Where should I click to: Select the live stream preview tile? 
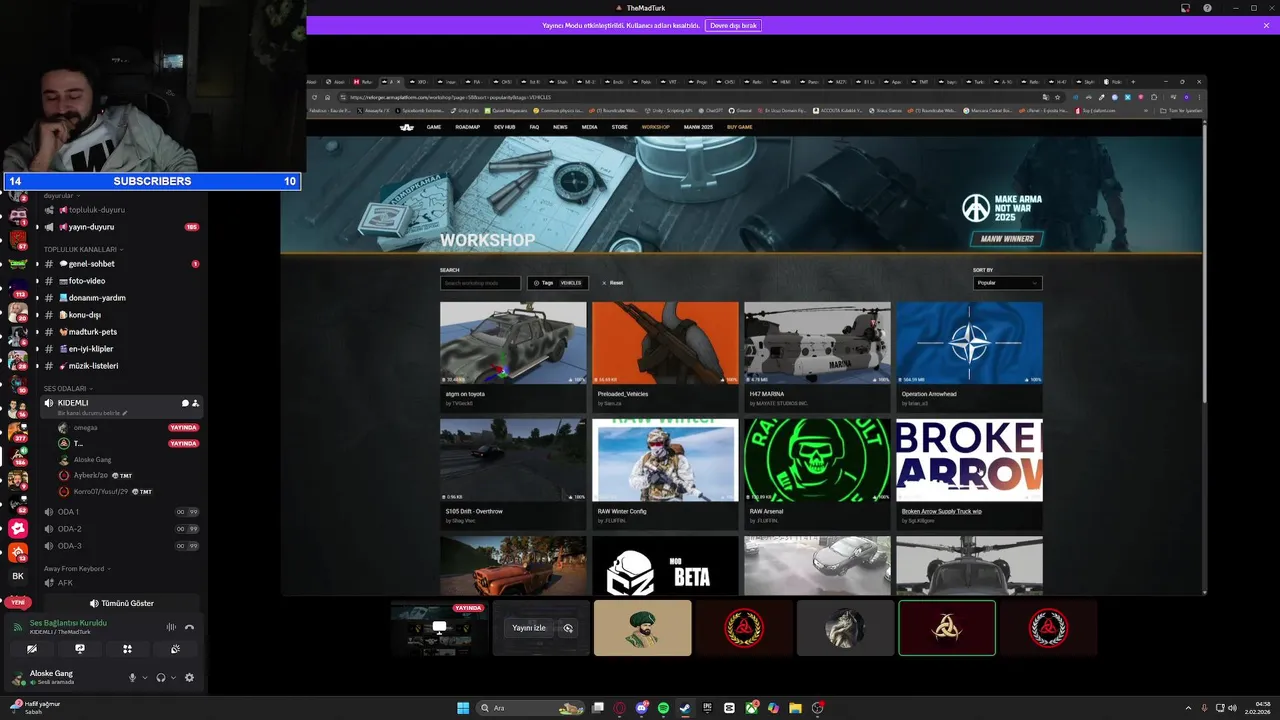pos(439,628)
